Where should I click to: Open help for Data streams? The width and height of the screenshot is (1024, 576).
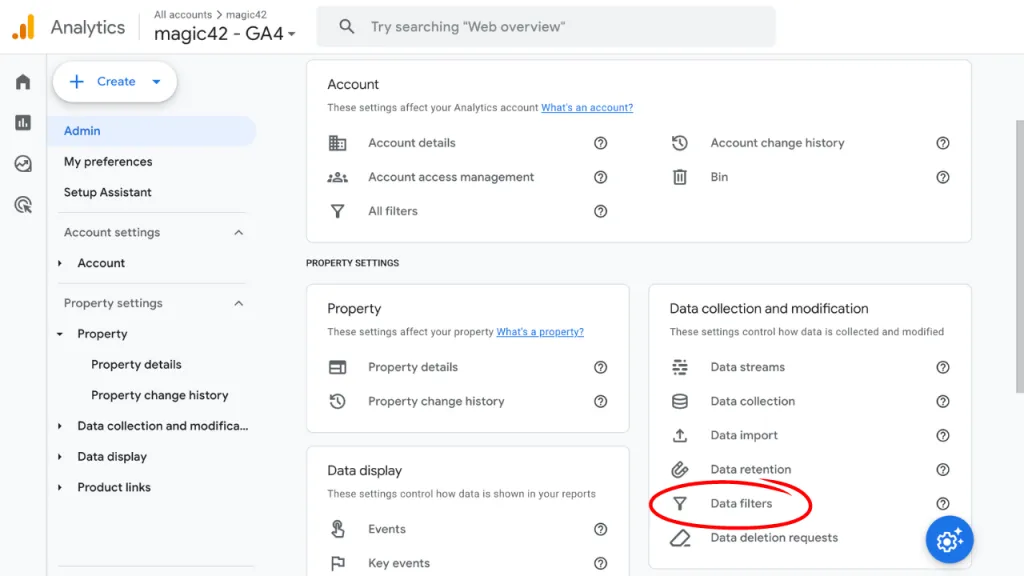[x=942, y=367]
